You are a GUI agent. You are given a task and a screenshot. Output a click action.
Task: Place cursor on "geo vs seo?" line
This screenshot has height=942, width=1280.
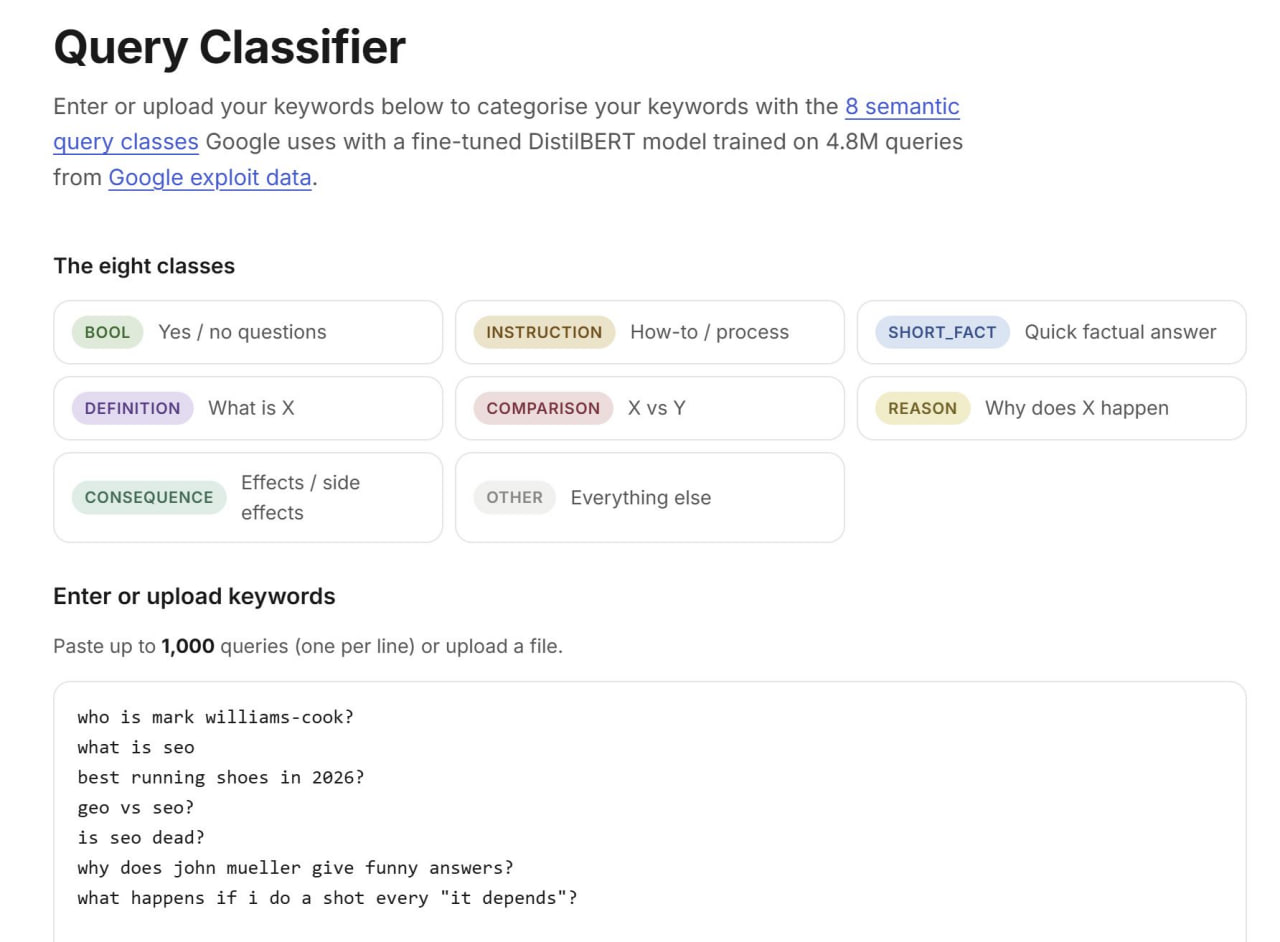point(136,807)
